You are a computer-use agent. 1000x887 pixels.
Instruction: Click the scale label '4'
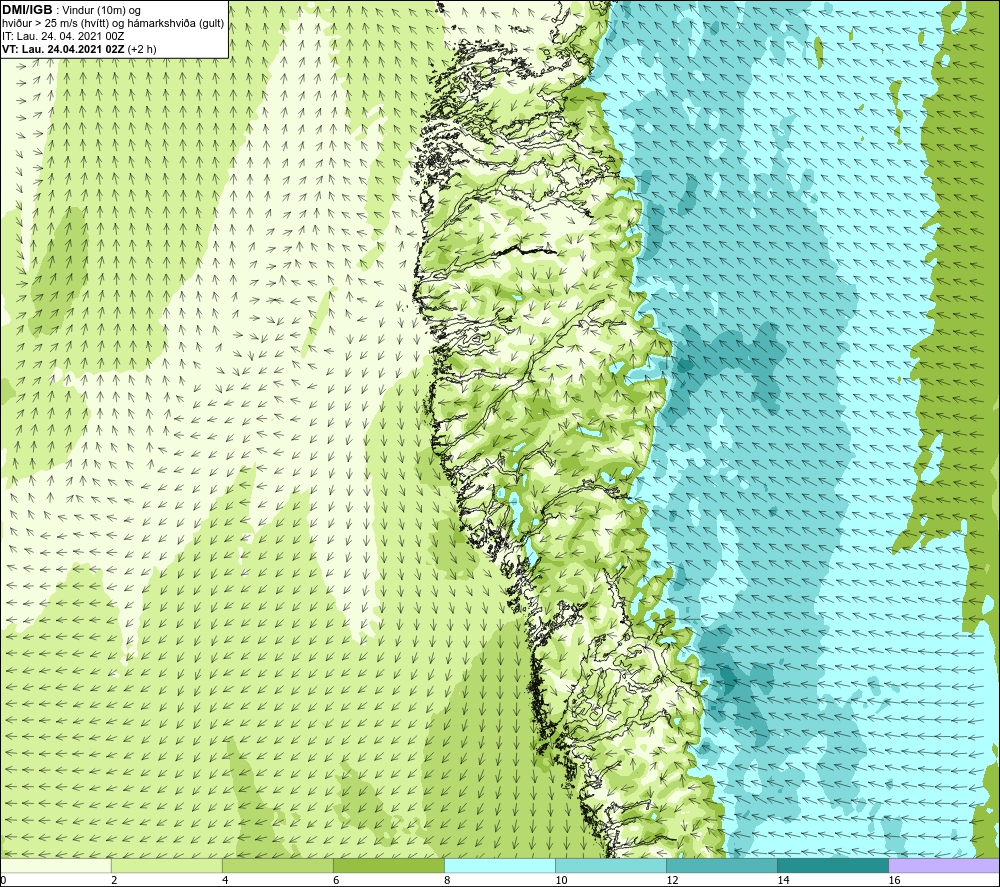tap(225, 881)
